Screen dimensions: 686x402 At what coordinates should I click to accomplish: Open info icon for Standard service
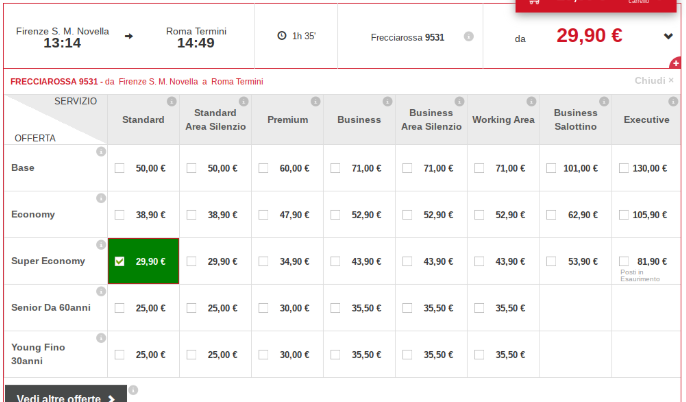(x=172, y=101)
